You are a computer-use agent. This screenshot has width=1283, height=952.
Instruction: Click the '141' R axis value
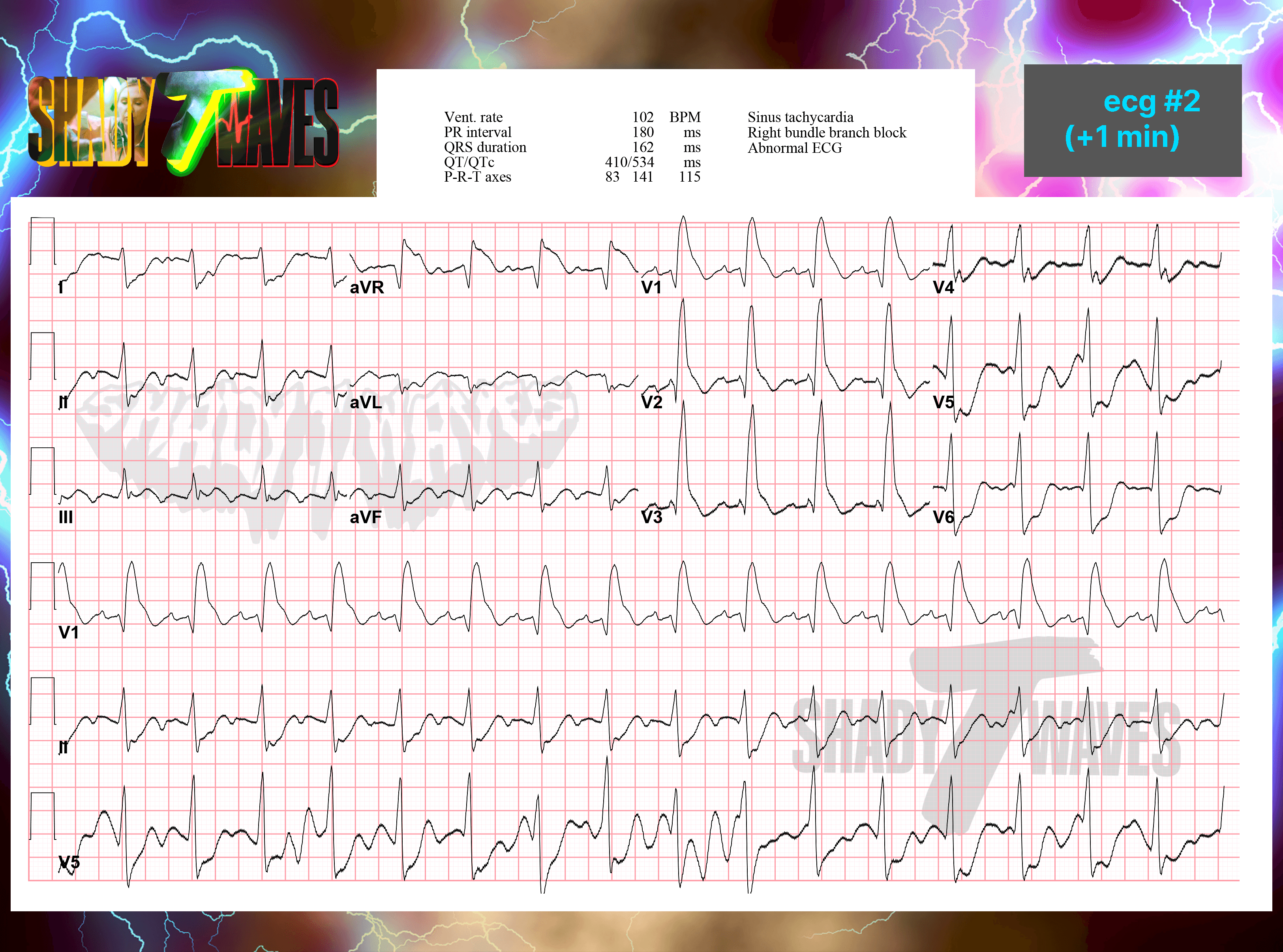coord(642,177)
